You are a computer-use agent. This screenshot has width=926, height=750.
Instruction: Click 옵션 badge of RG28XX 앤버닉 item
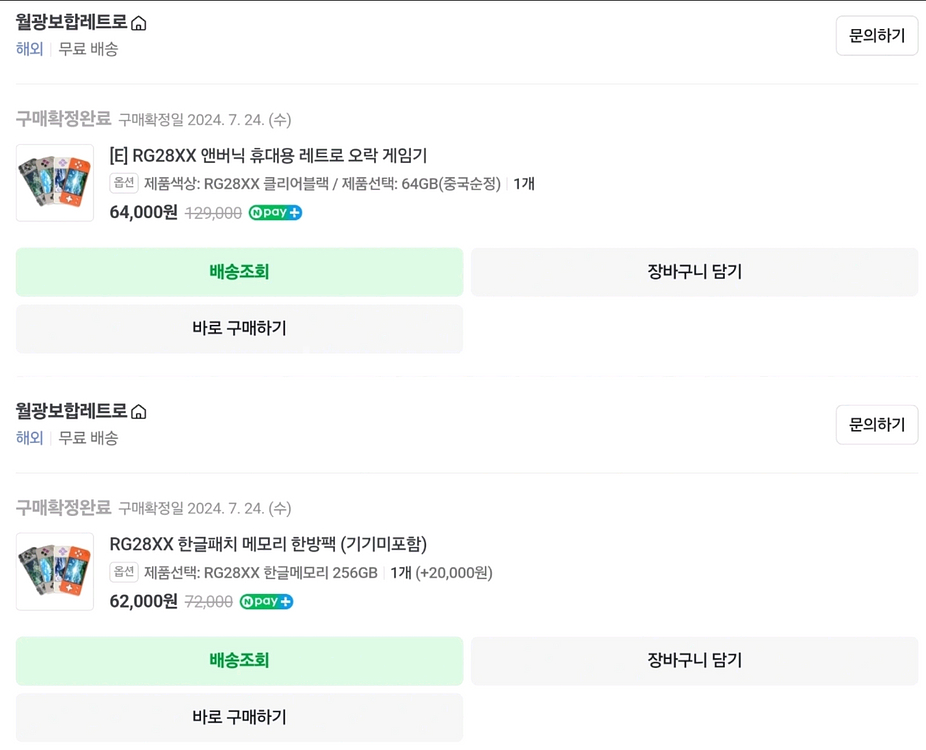(124, 183)
